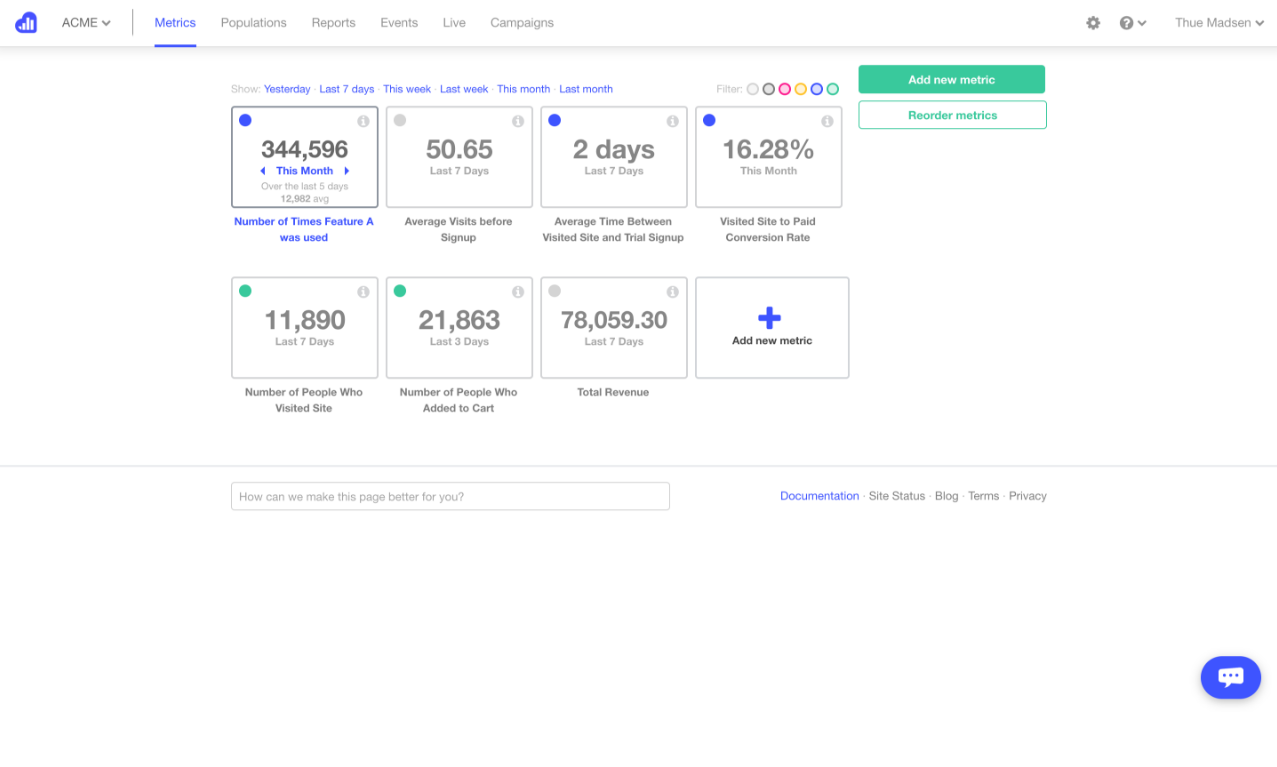Click the Add new metric button
This screenshot has width=1277, height=767.
pyautogui.click(x=951, y=79)
